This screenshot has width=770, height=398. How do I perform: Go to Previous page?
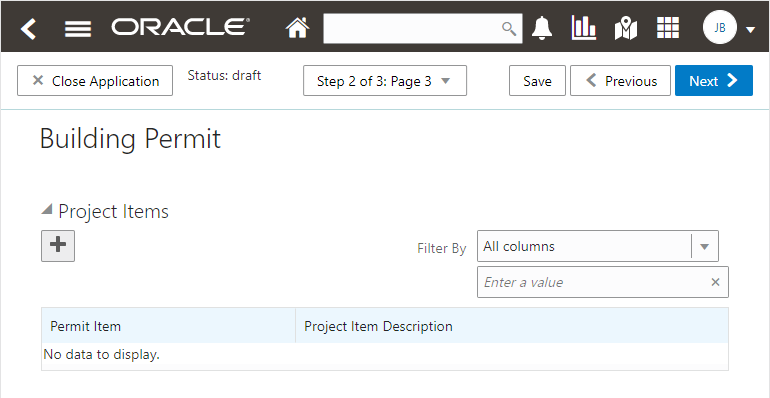click(x=620, y=81)
